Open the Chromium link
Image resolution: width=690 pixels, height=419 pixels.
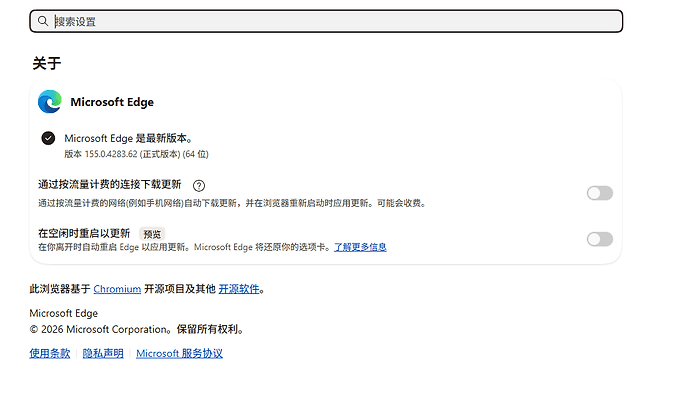117,289
